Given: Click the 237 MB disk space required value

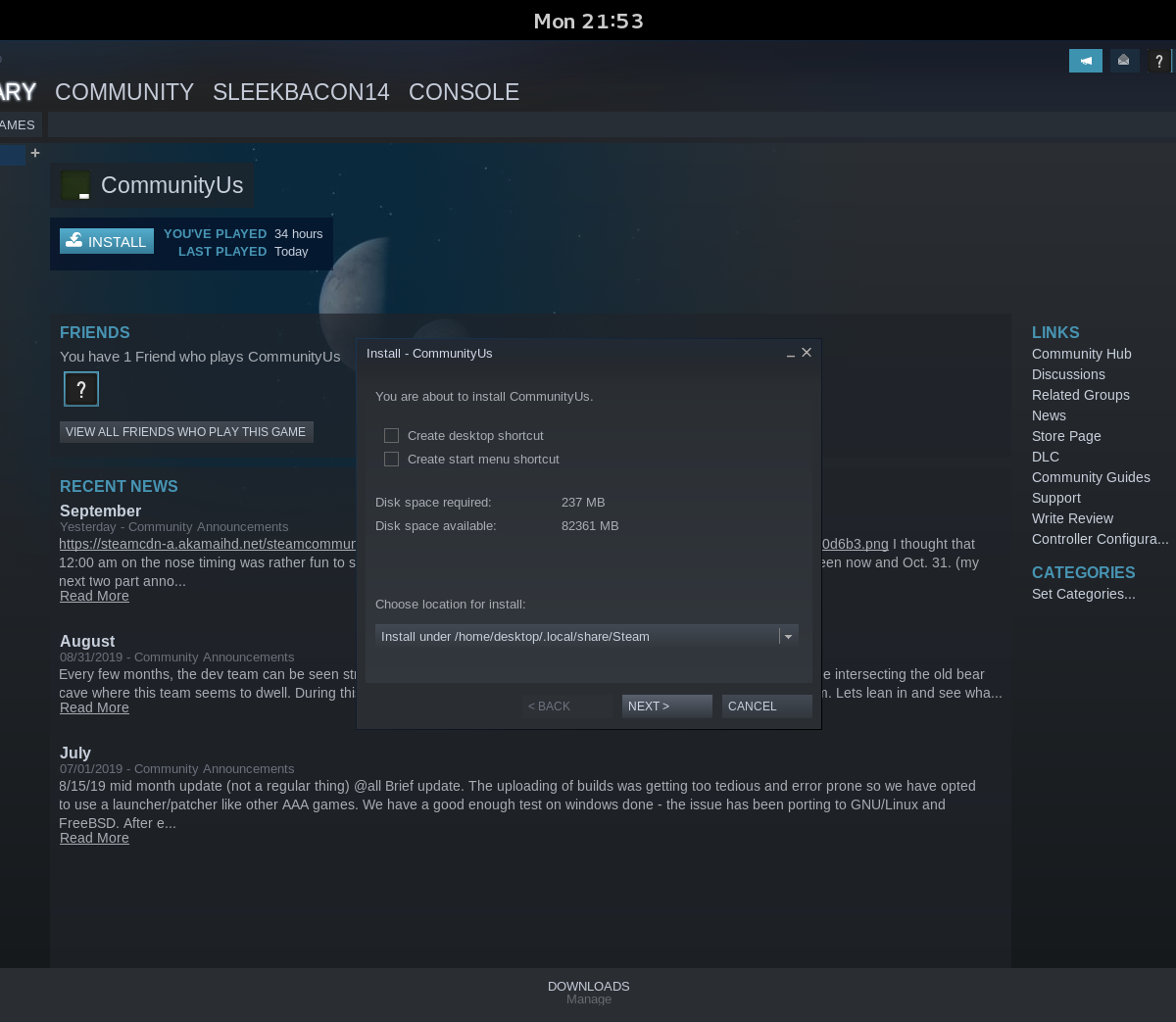Looking at the screenshot, I should point(583,503).
